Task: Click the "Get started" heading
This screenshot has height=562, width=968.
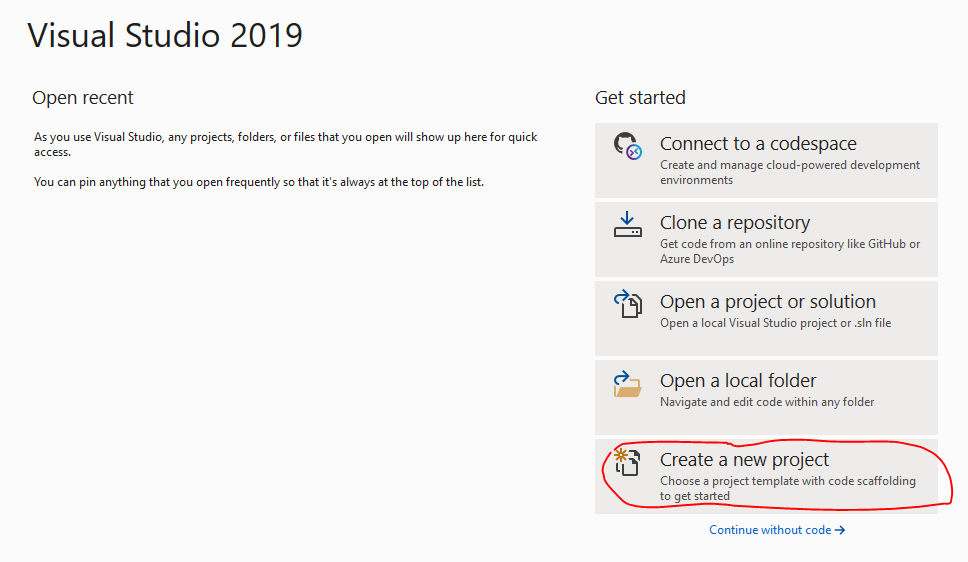Action: [640, 98]
